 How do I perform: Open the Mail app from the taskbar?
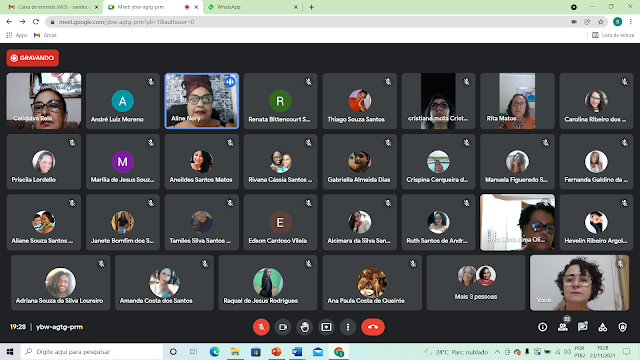tap(318, 351)
